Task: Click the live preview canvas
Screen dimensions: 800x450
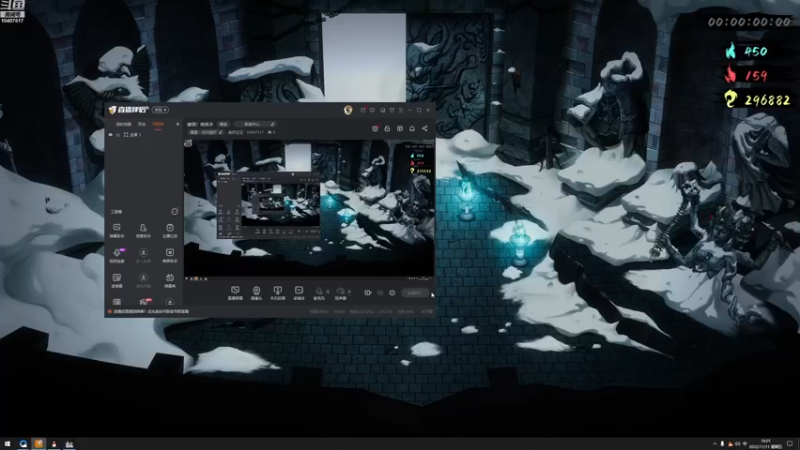Action: (x=309, y=208)
